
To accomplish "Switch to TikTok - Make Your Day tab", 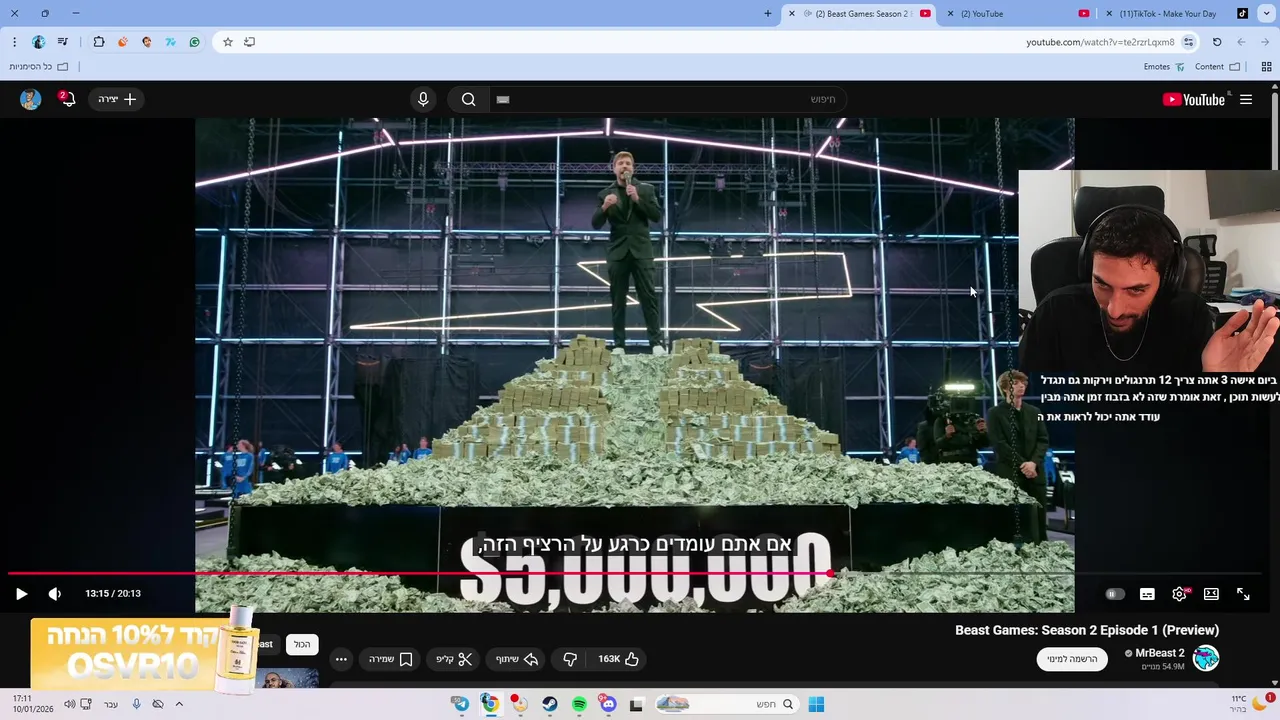I will tap(1175, 14).
